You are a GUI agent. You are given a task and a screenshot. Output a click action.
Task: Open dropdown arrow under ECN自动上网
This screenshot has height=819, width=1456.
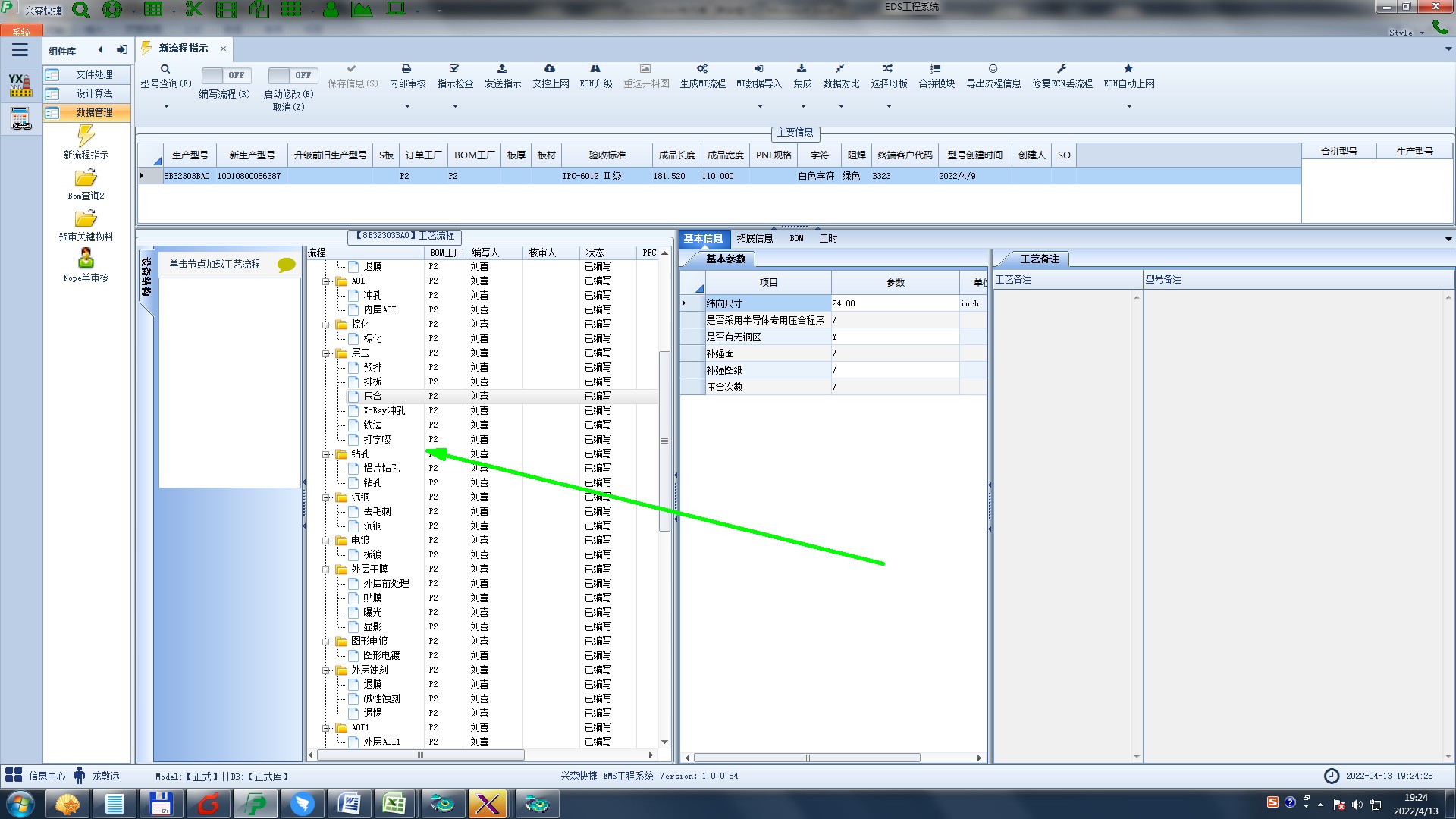click(1129, 106)
